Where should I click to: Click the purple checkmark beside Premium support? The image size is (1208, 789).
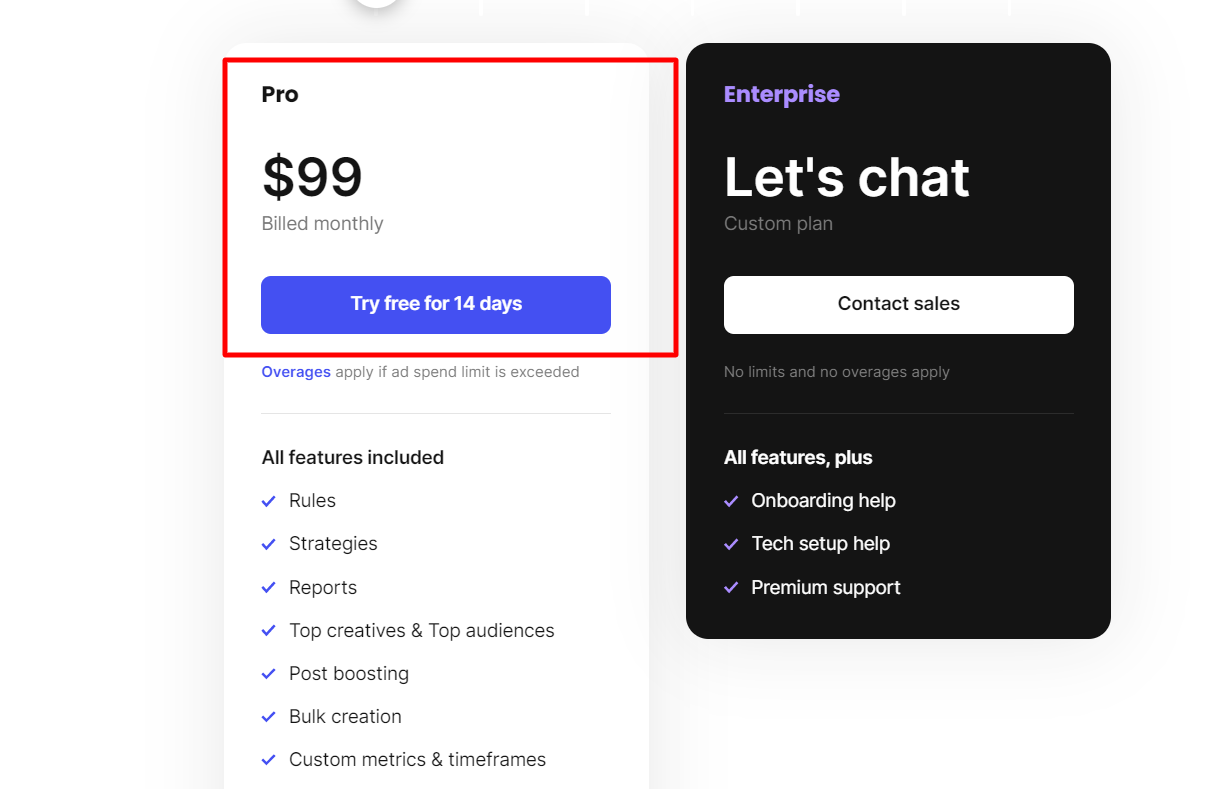point(731,588)
